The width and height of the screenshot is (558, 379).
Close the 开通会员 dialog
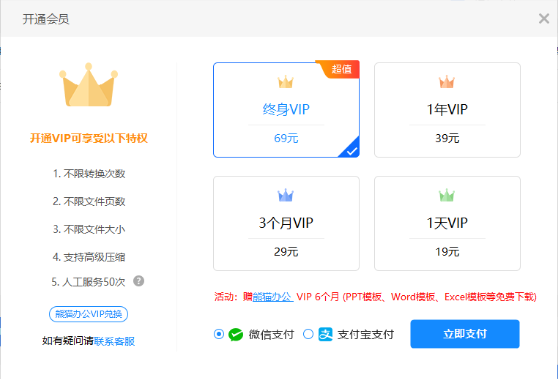pos(544,19)
